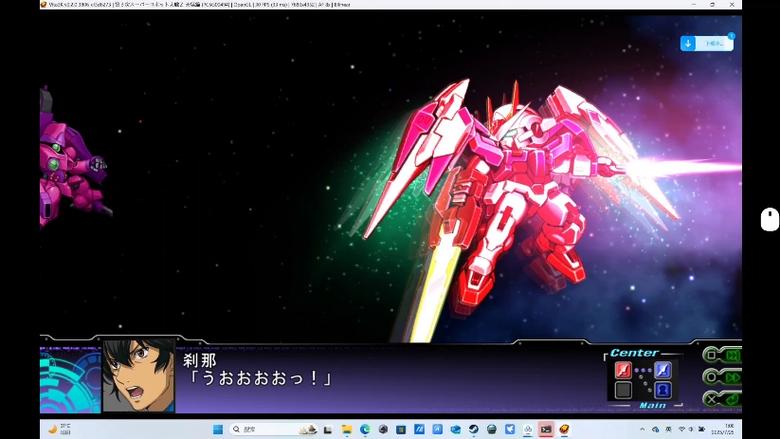Click the cyan radar panel at bottom left

click(x=70, y=380)
